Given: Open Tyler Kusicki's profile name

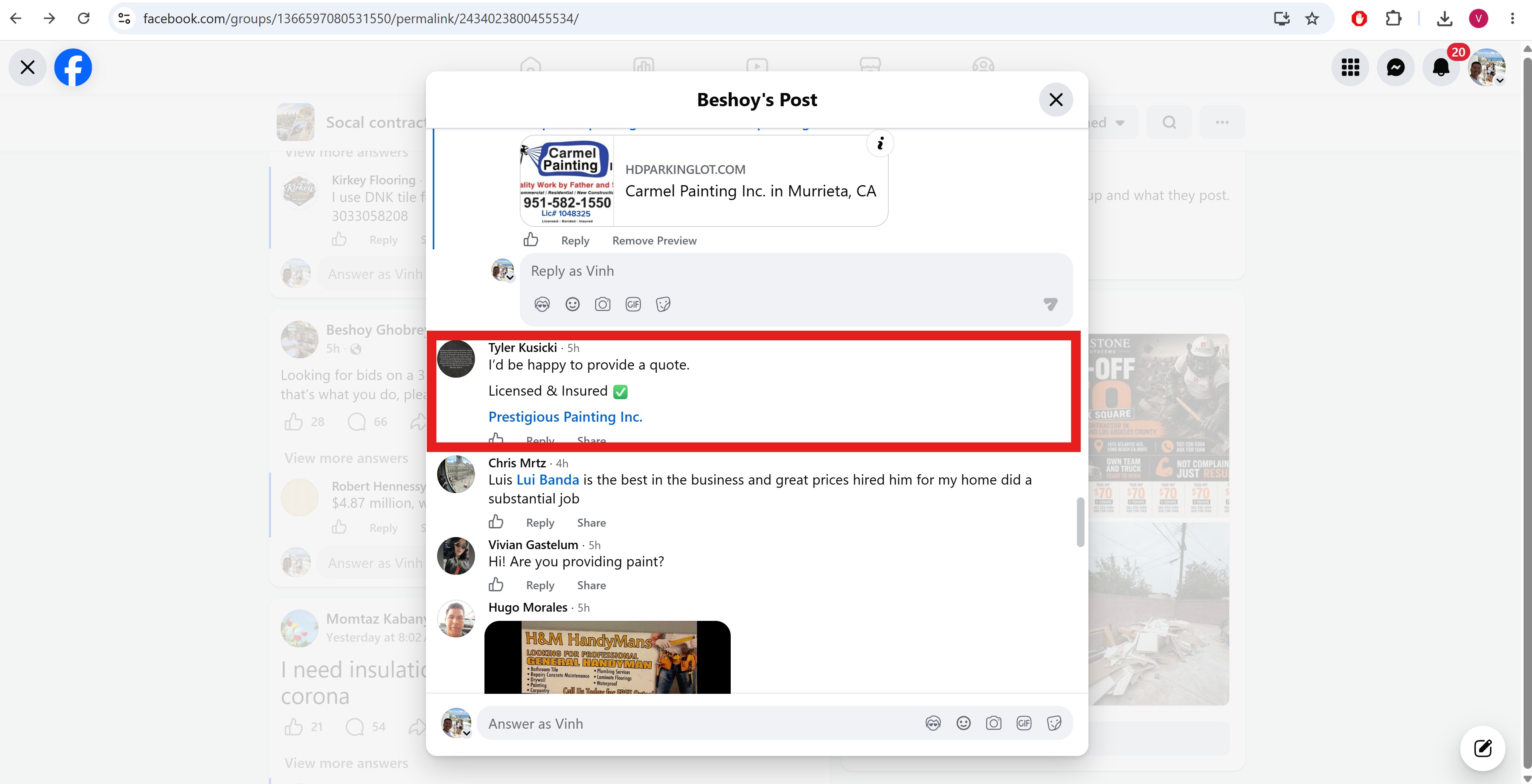Looking at the screenshot, I should click(522, 348).
